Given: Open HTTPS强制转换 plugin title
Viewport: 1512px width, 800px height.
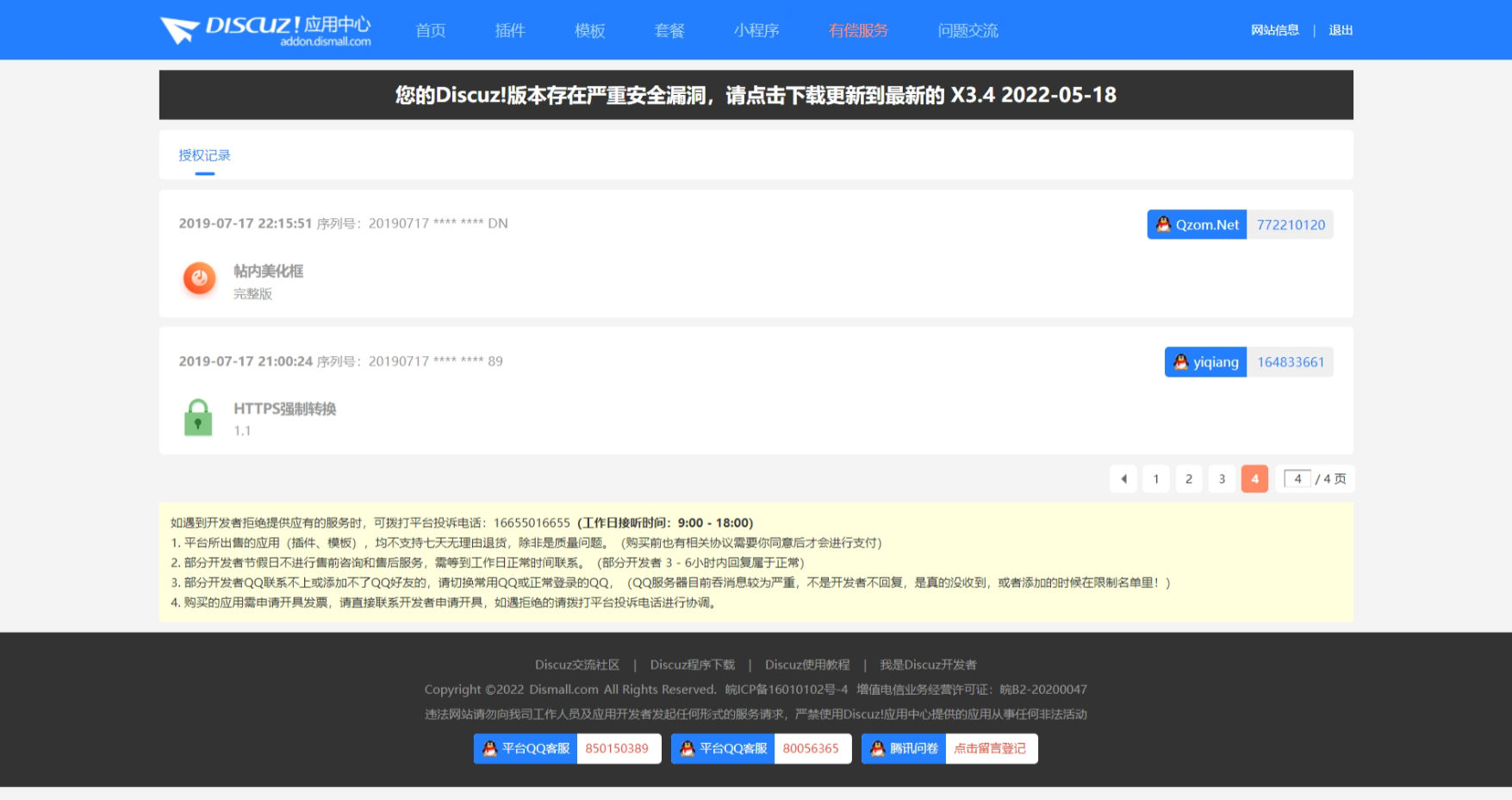Looking at the screenshot, I should point(285,409).
